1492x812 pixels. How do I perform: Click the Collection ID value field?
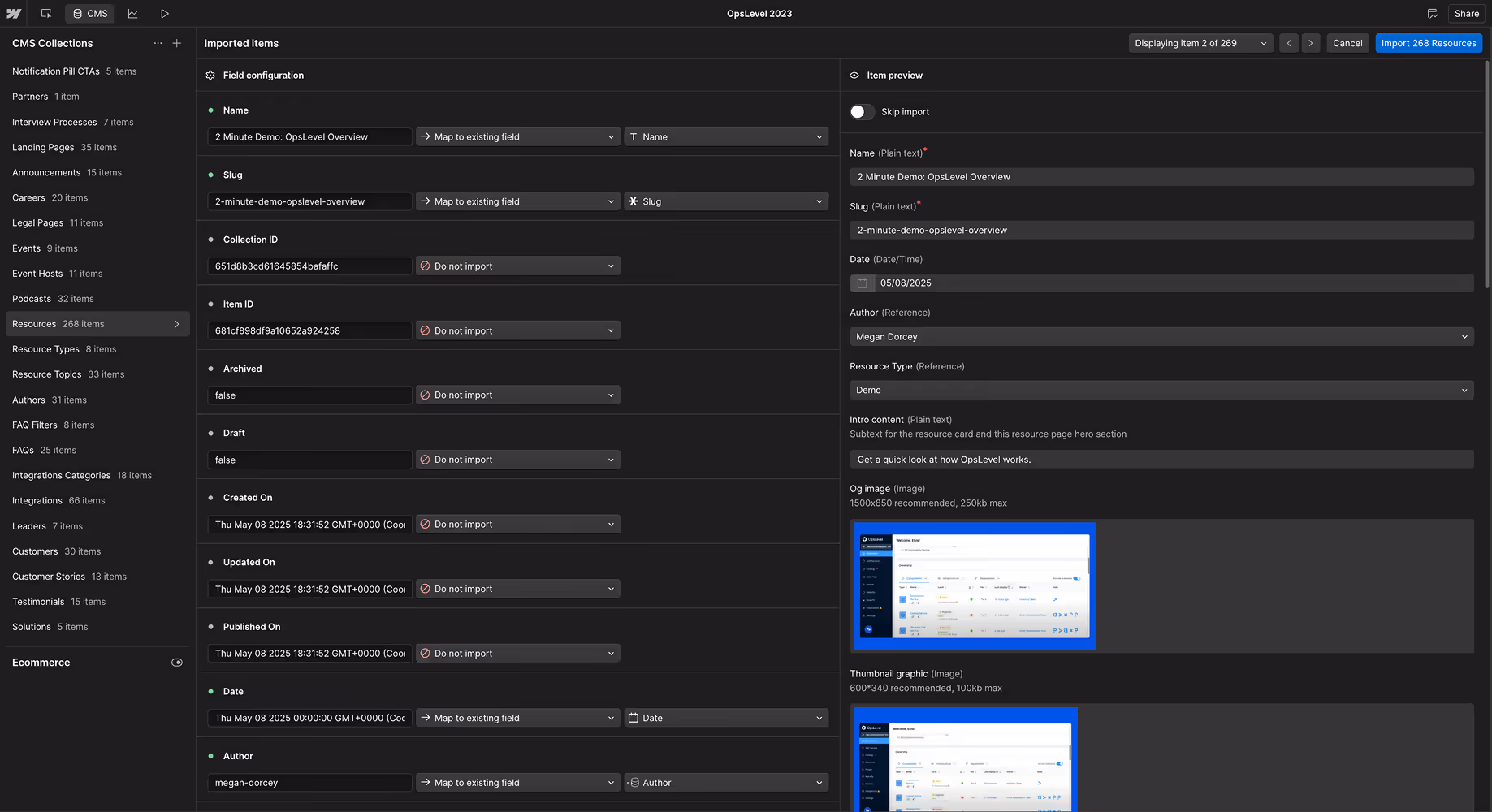pyautogui.click(x=309, y=266)
